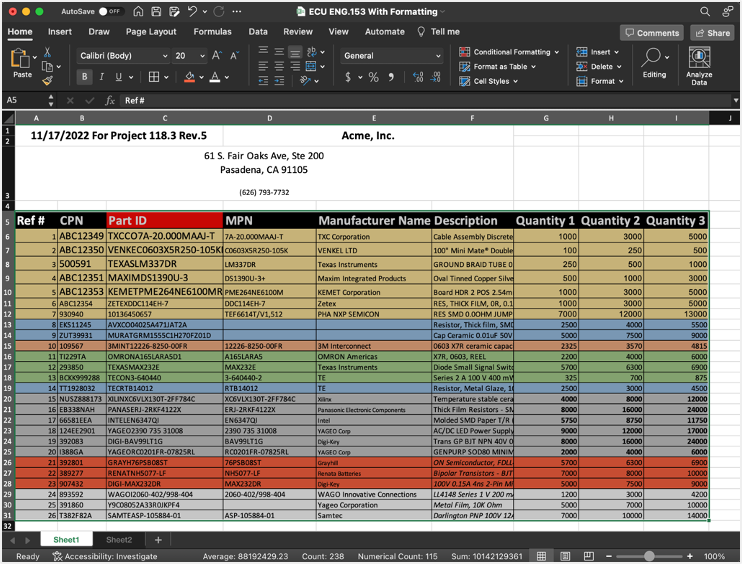The width and height of the screenshot is (742, 564).
Task: Click the Borders icon
Action: coord(154,77)
